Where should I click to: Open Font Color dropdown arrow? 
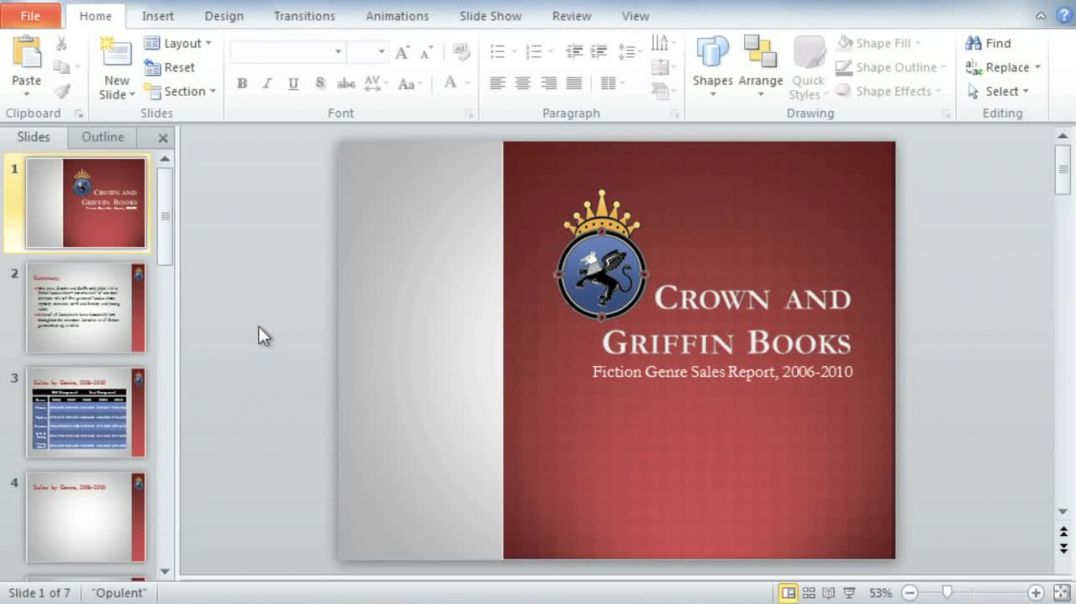pos(467,84)
